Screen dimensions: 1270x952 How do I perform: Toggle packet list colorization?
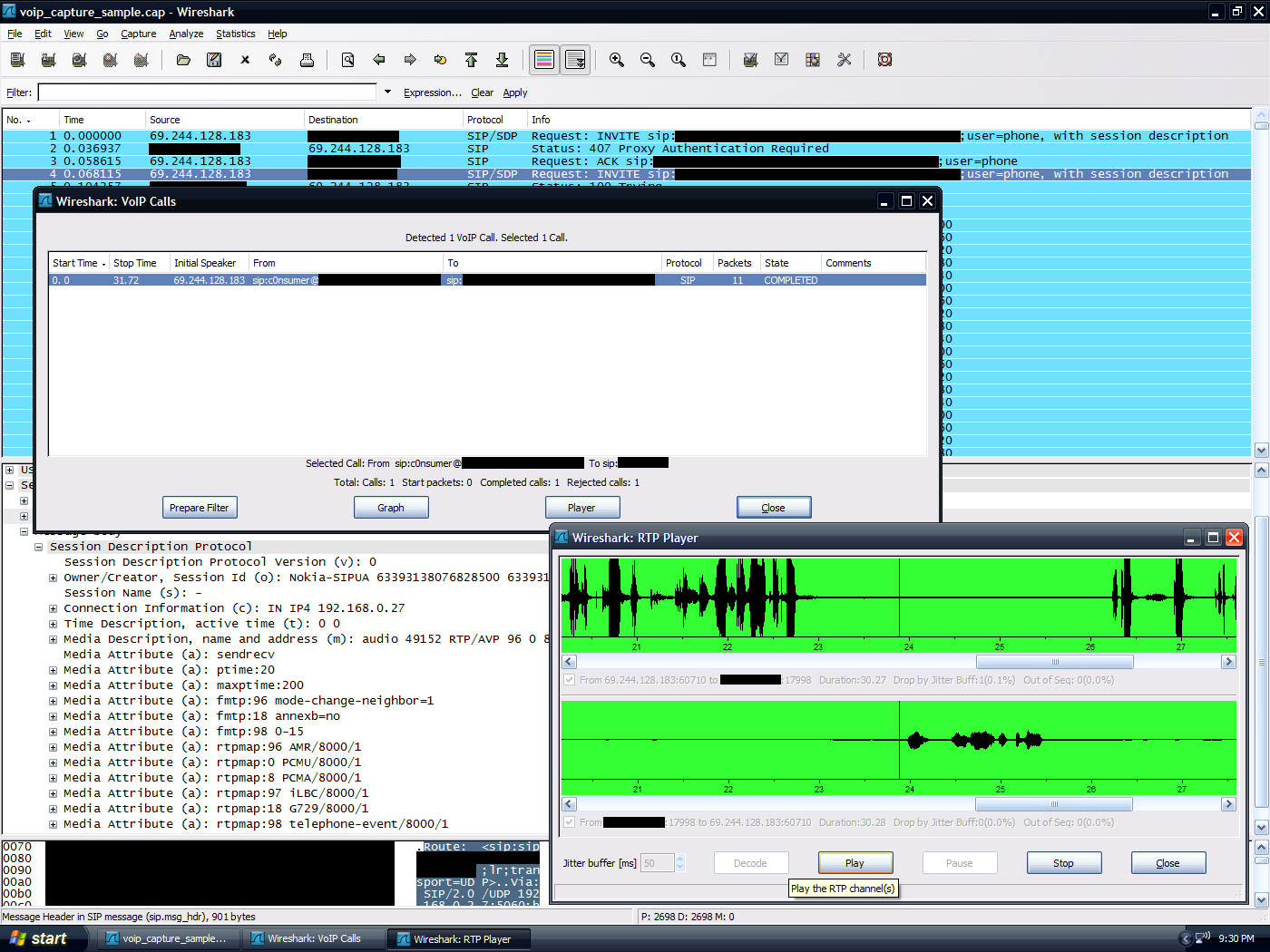pyautogui.click(x=544, y=60)
